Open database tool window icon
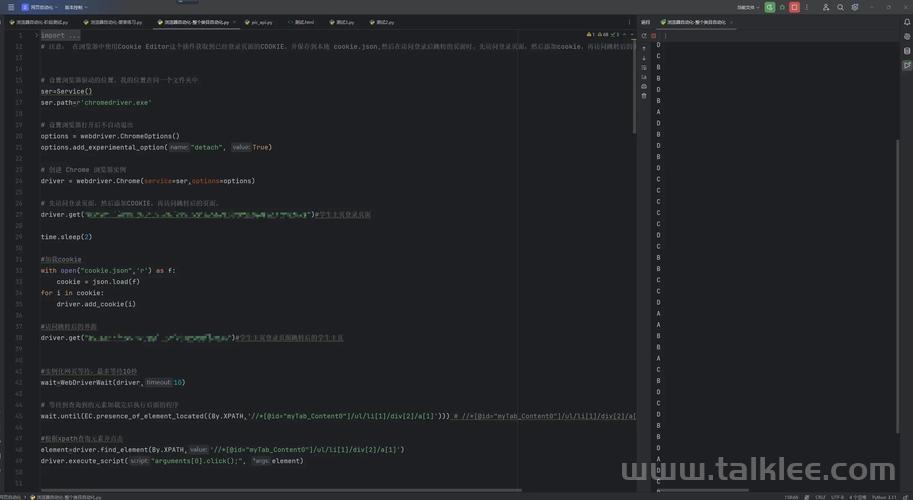 pos(907,51)
